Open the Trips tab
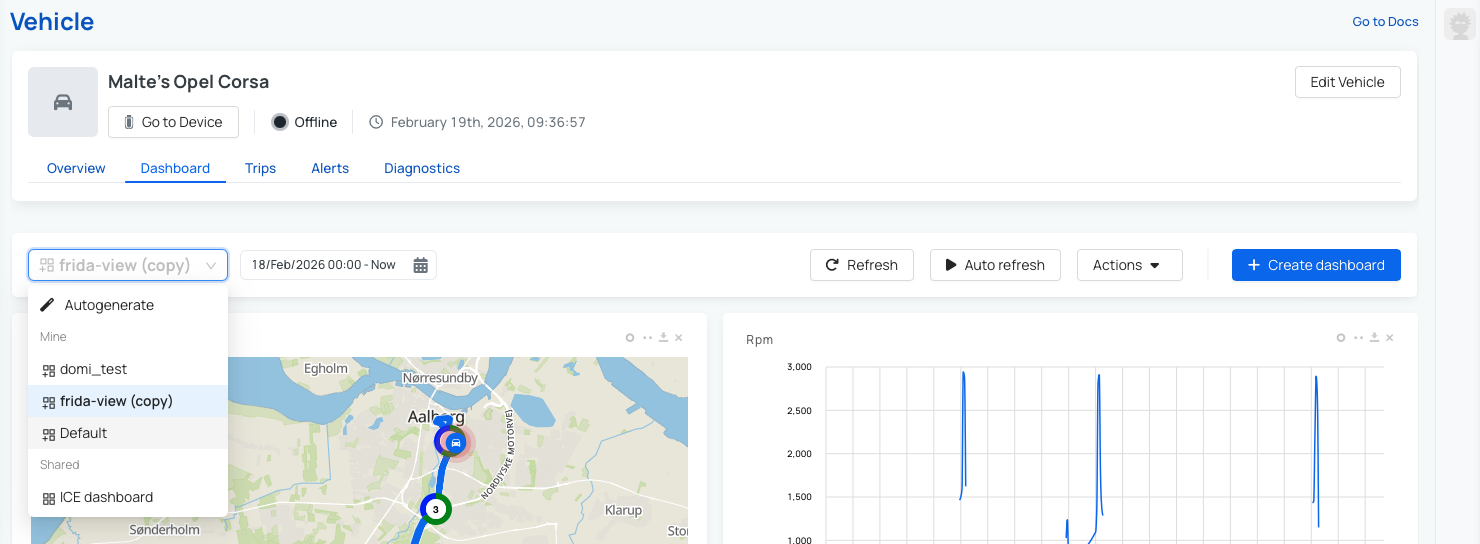This screenshot has width=1480, height=544. (260, 168)
